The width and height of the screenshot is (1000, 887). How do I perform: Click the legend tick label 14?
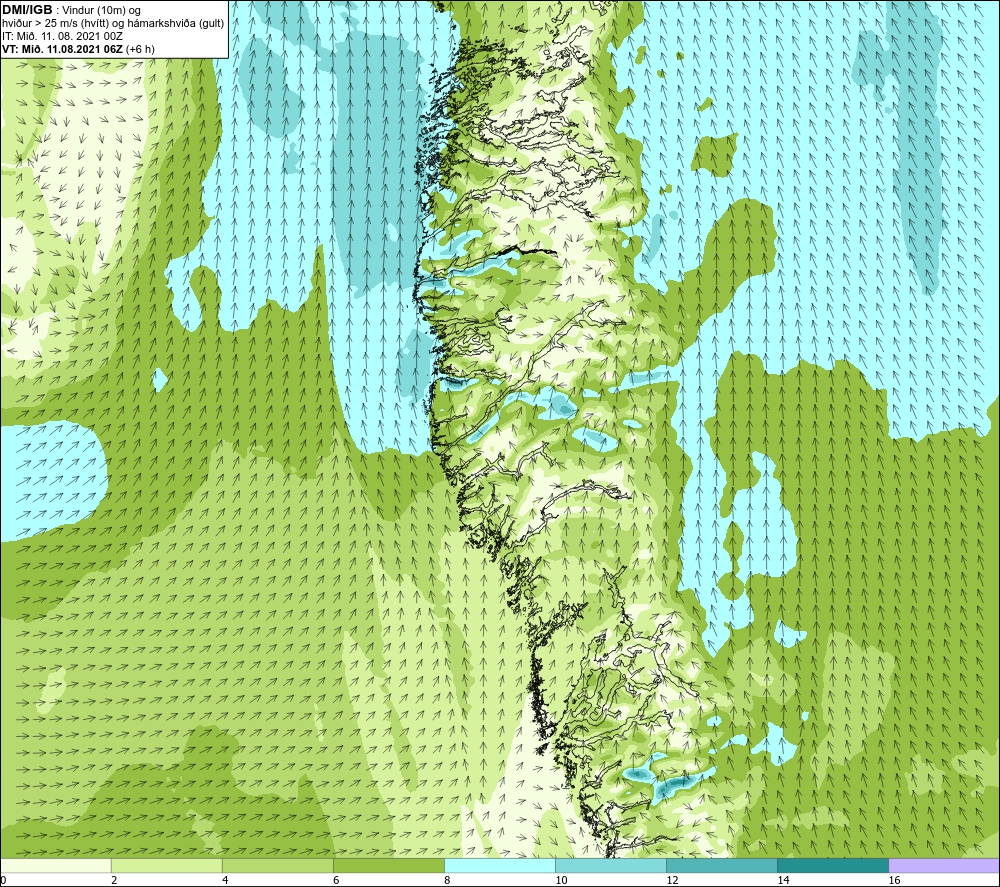[783, 881]
